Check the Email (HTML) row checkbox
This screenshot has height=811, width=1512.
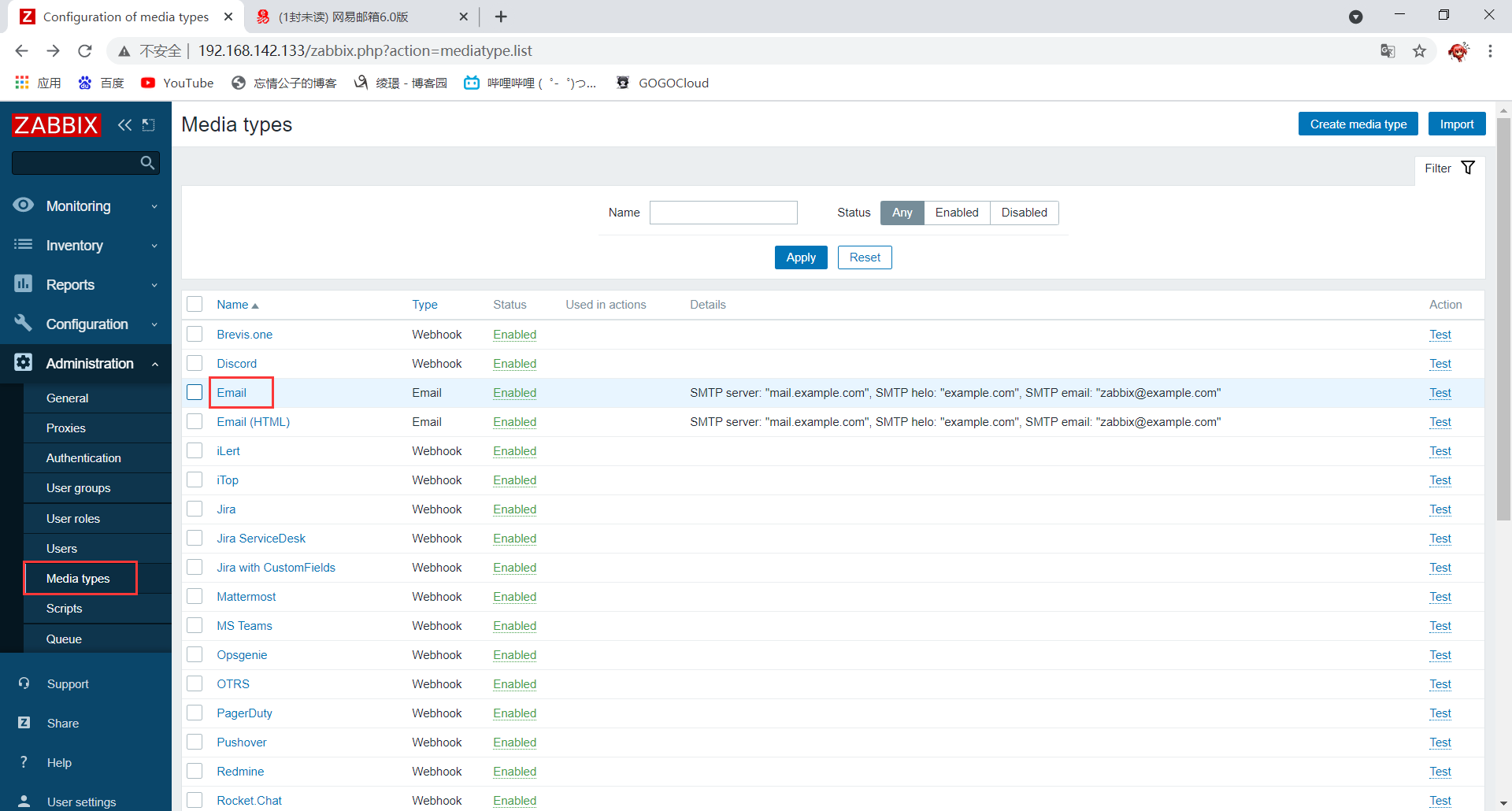[x=195, y=421]
